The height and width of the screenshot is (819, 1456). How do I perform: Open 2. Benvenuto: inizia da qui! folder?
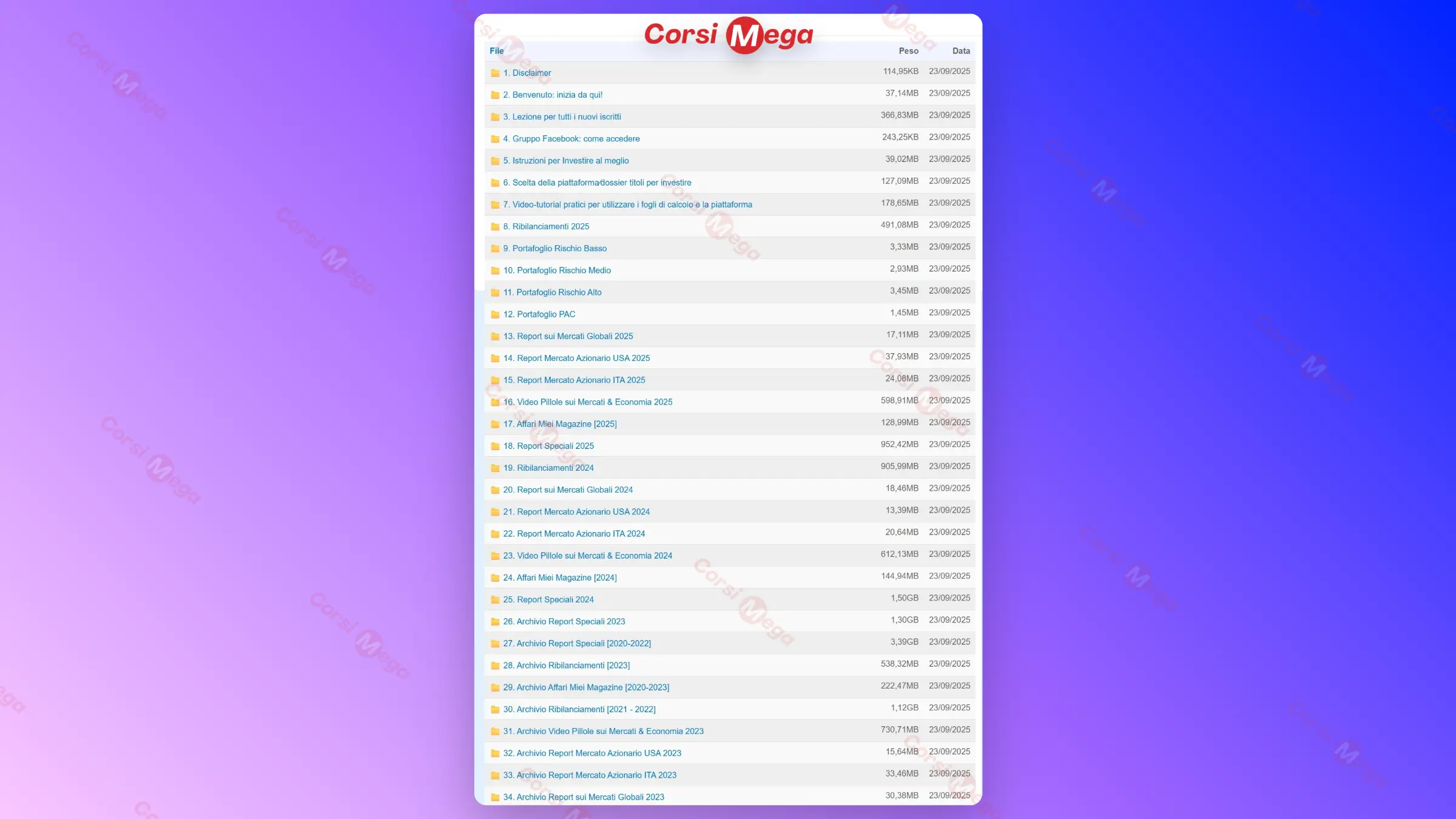tap(557, 95)
